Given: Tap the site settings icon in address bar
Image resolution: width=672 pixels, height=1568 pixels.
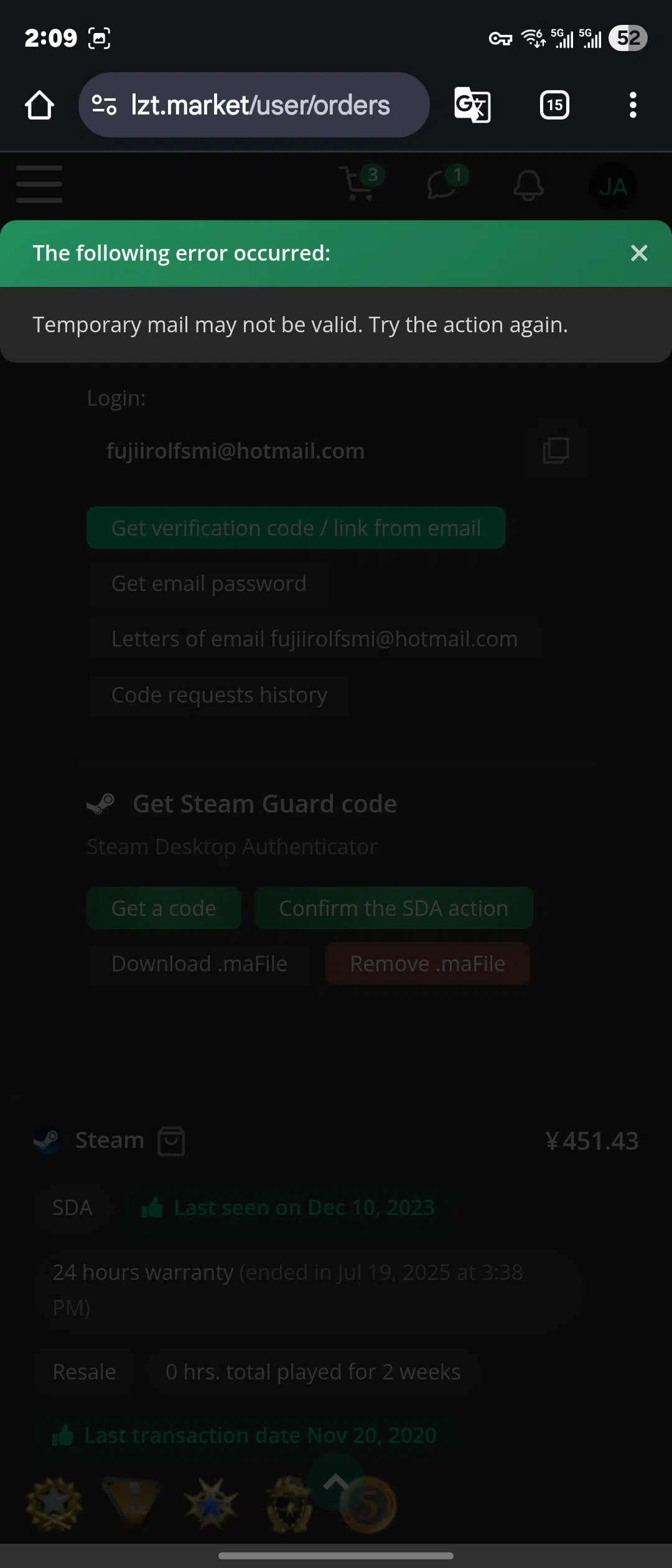Looking at the screenshot, I should (x=104, y=105).
